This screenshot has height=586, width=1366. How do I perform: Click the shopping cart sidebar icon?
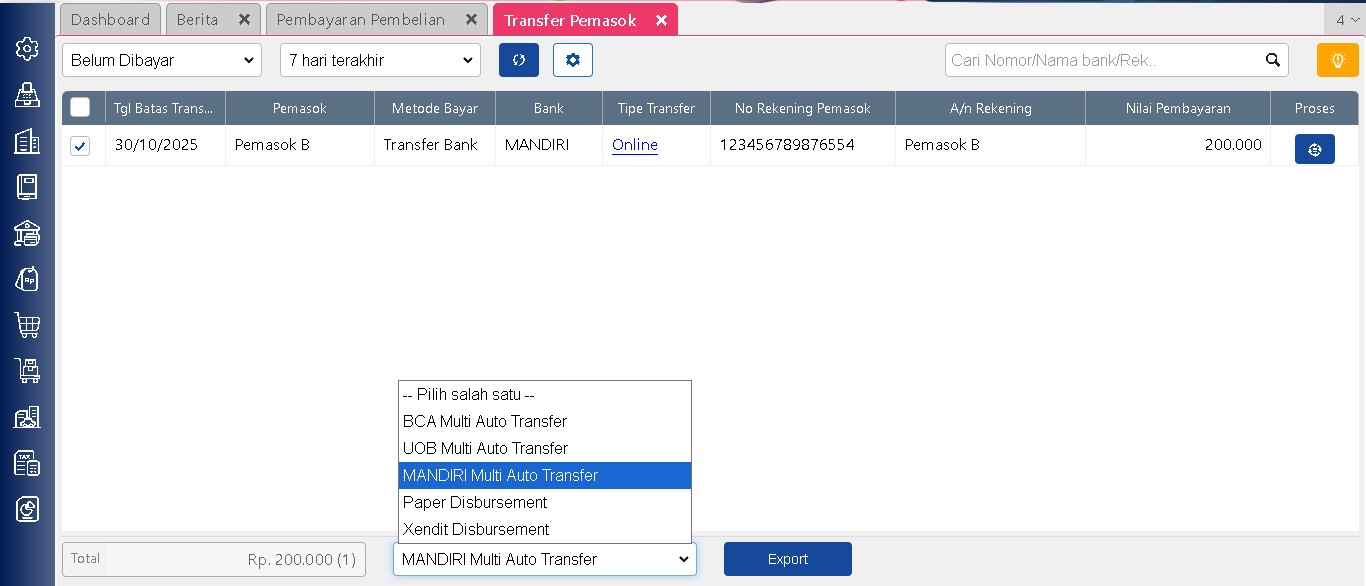point(27,325)
